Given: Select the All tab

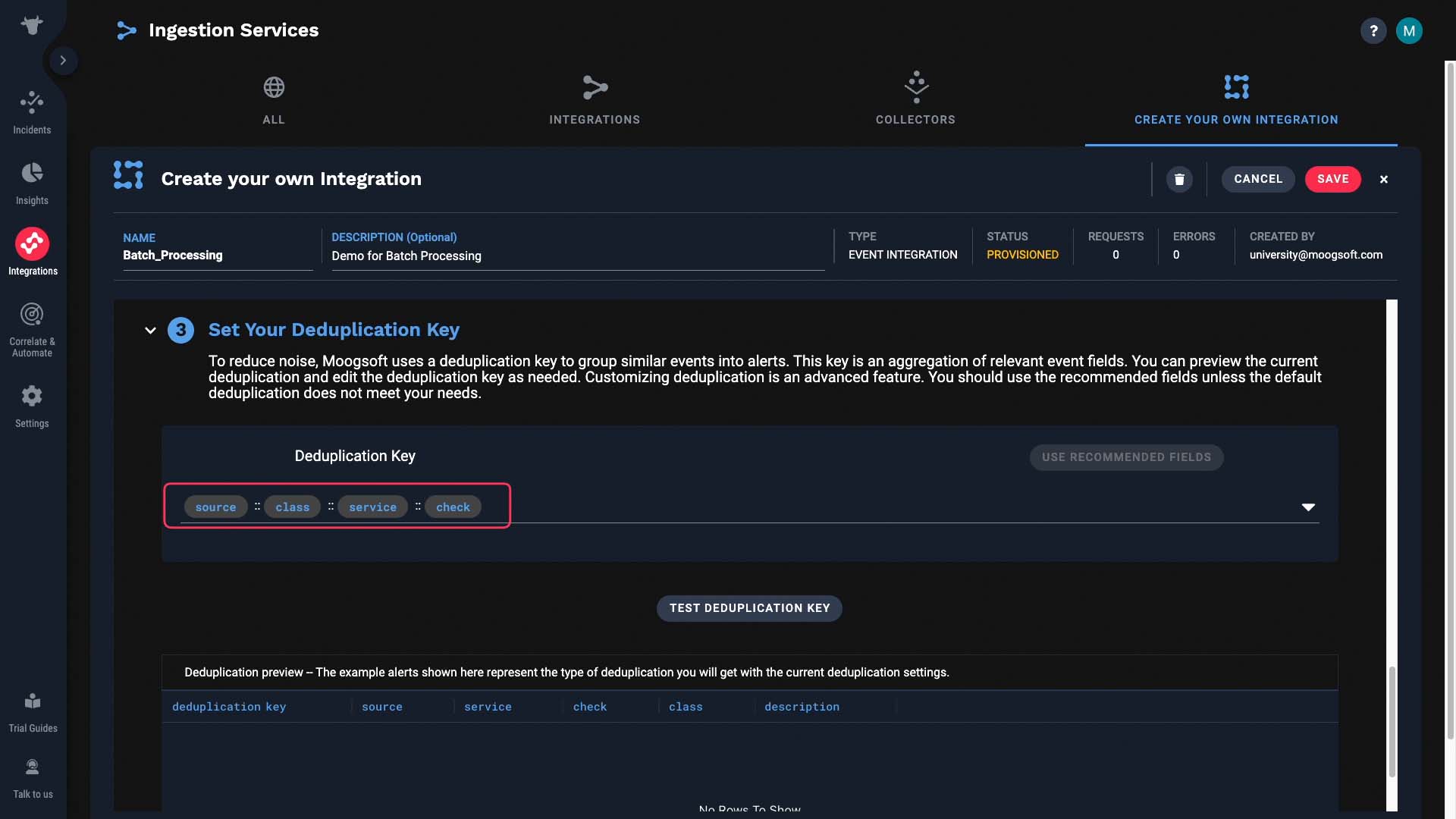Looking at the screenshot, I should (x=274, y=99).
